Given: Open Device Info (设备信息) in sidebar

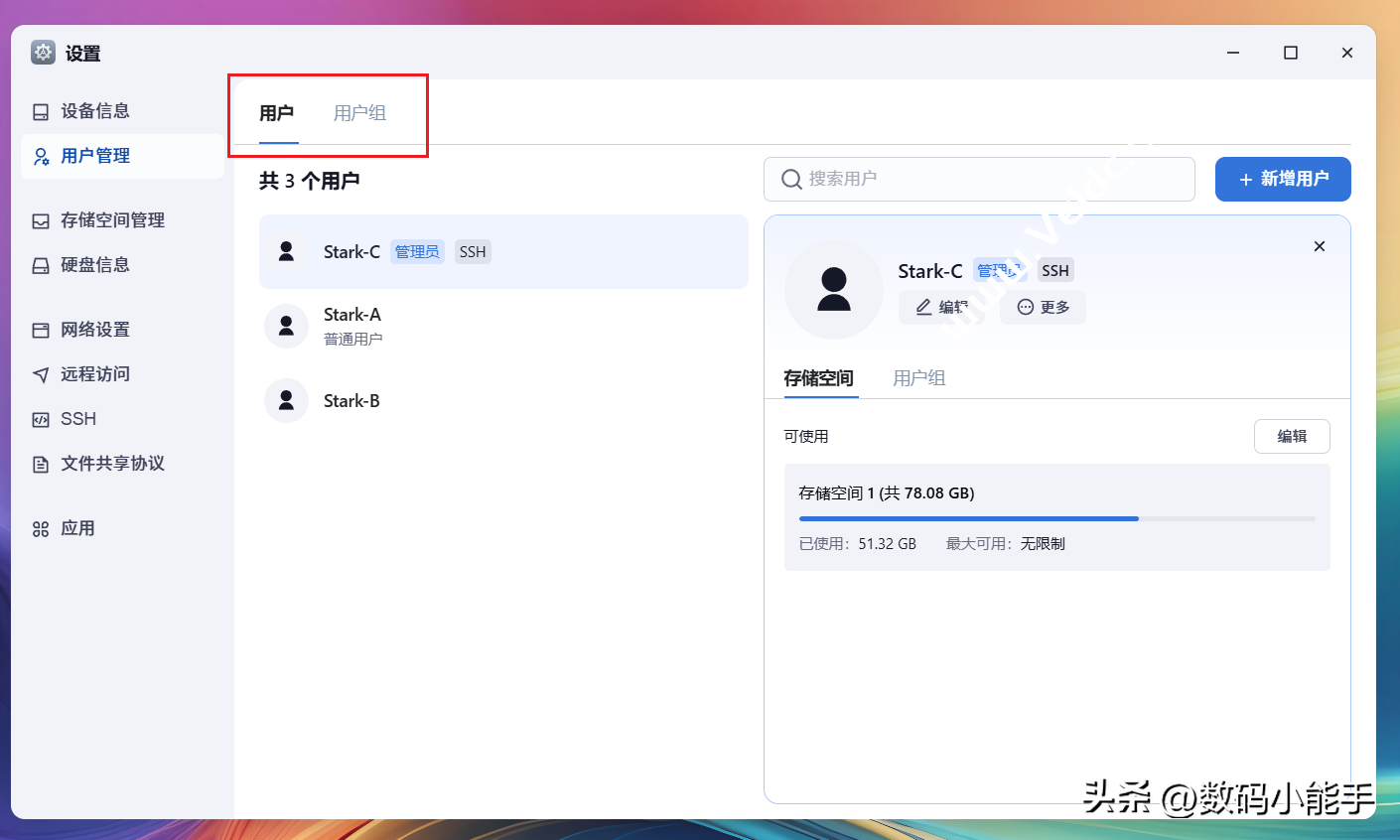Looking at the screenshot, I should pos(95,111).
